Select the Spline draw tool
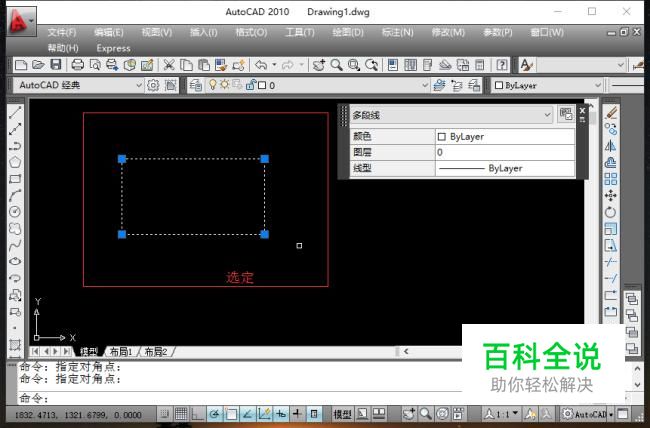This screenshot has width=650, height=428. tap(15, 245)
